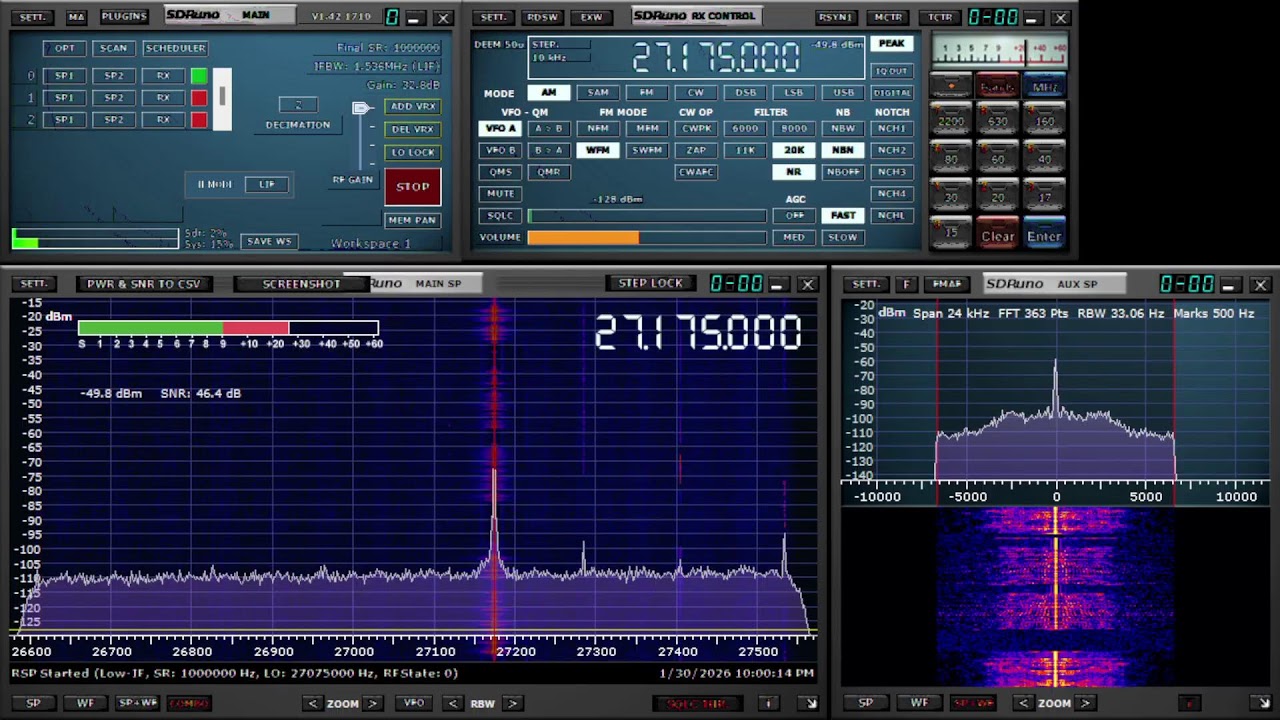Switch mode to USB

pyautogui.click(x=844, y=93)
